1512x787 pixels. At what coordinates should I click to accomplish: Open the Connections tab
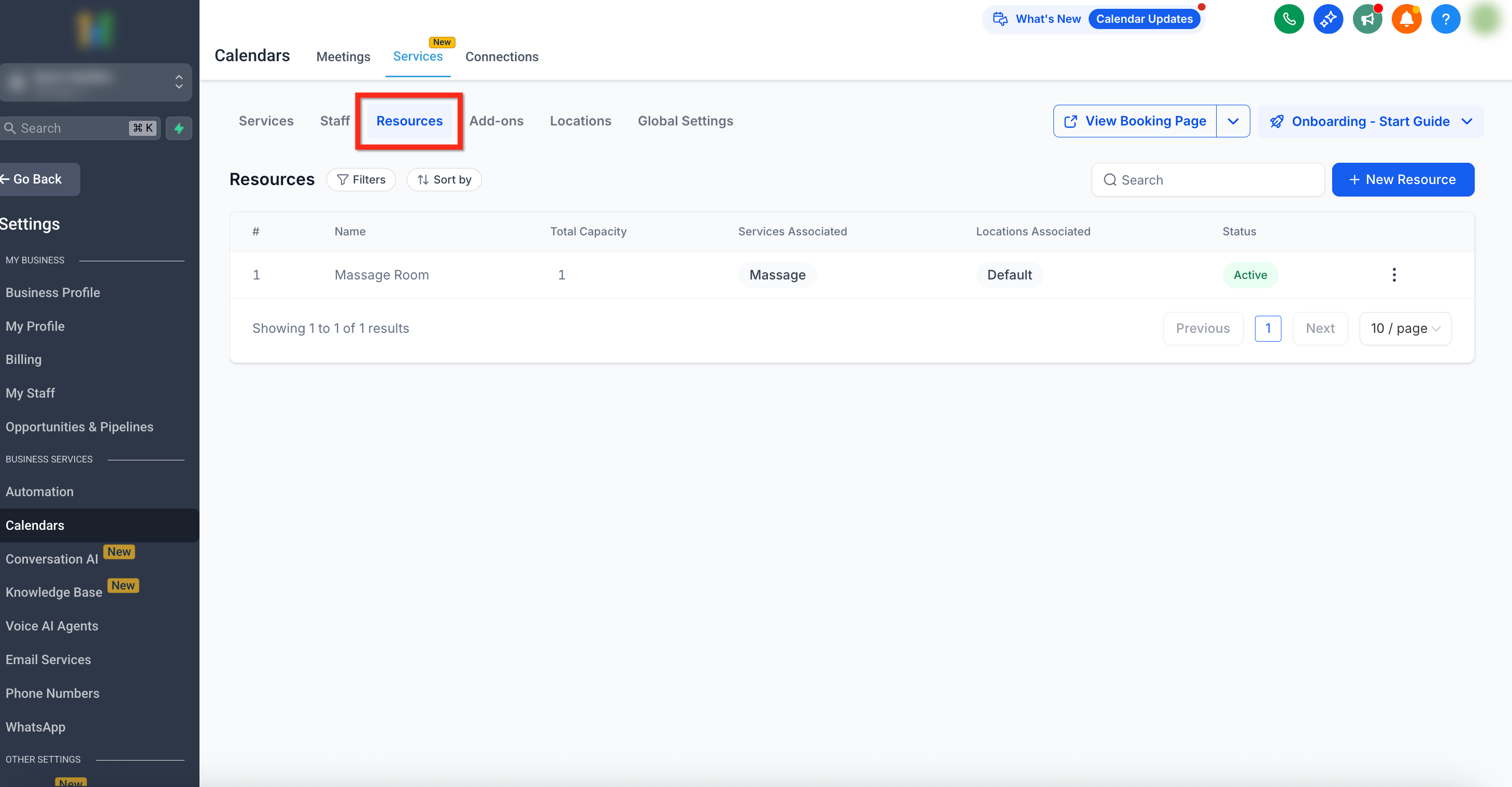[x=501, y=57]
